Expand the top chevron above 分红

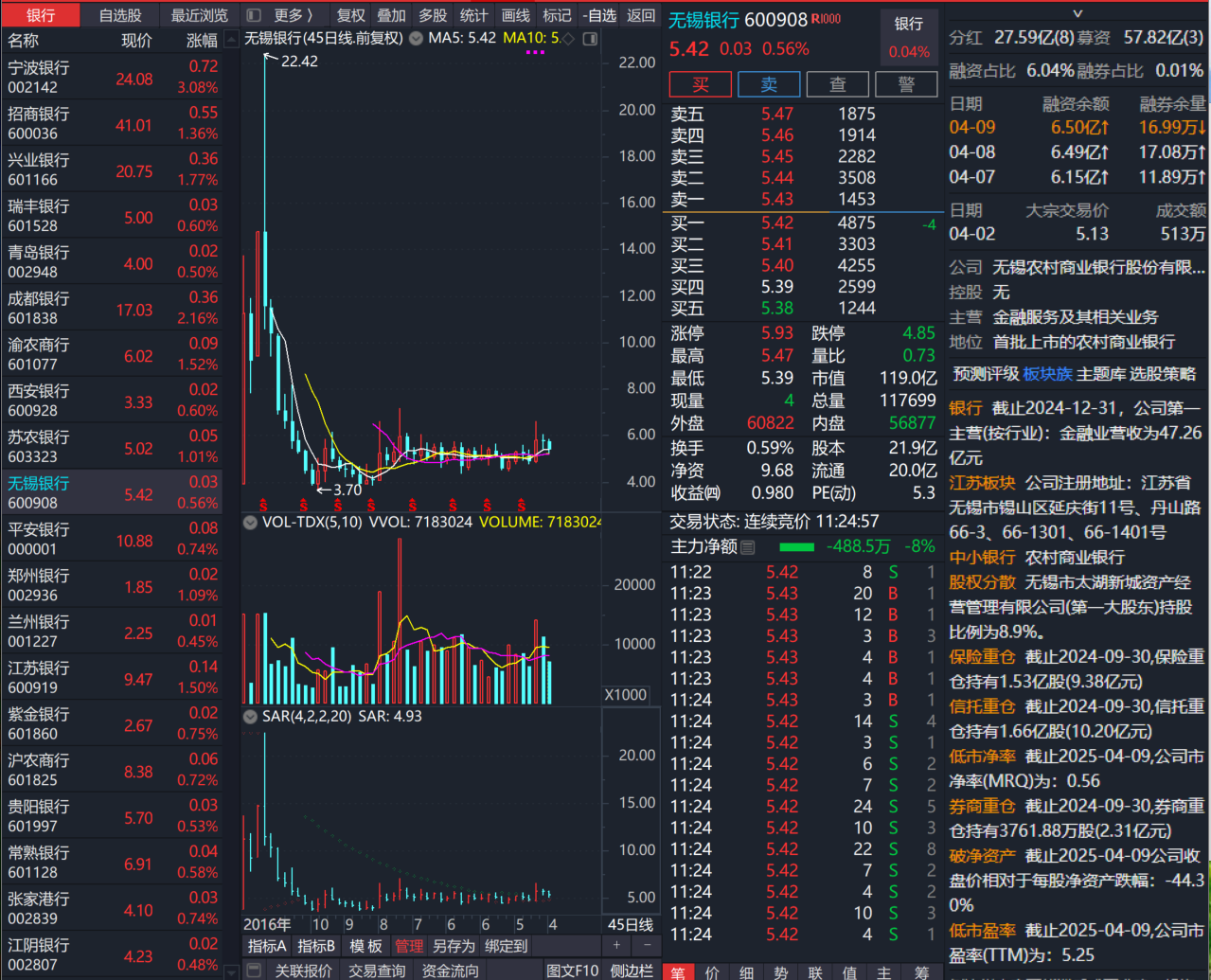point(1077,13)
